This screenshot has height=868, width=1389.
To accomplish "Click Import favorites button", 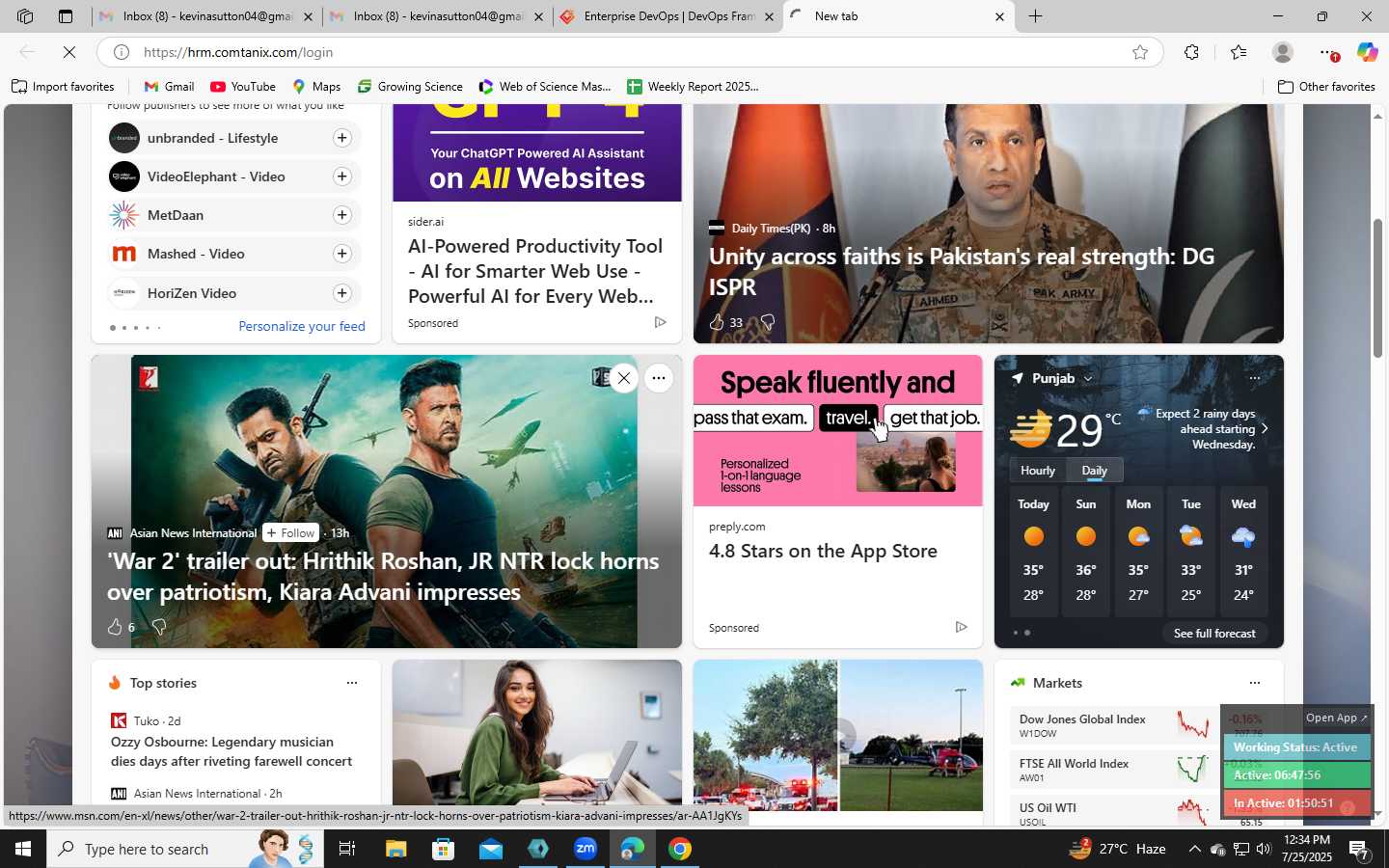I will (x=63, y=87).
